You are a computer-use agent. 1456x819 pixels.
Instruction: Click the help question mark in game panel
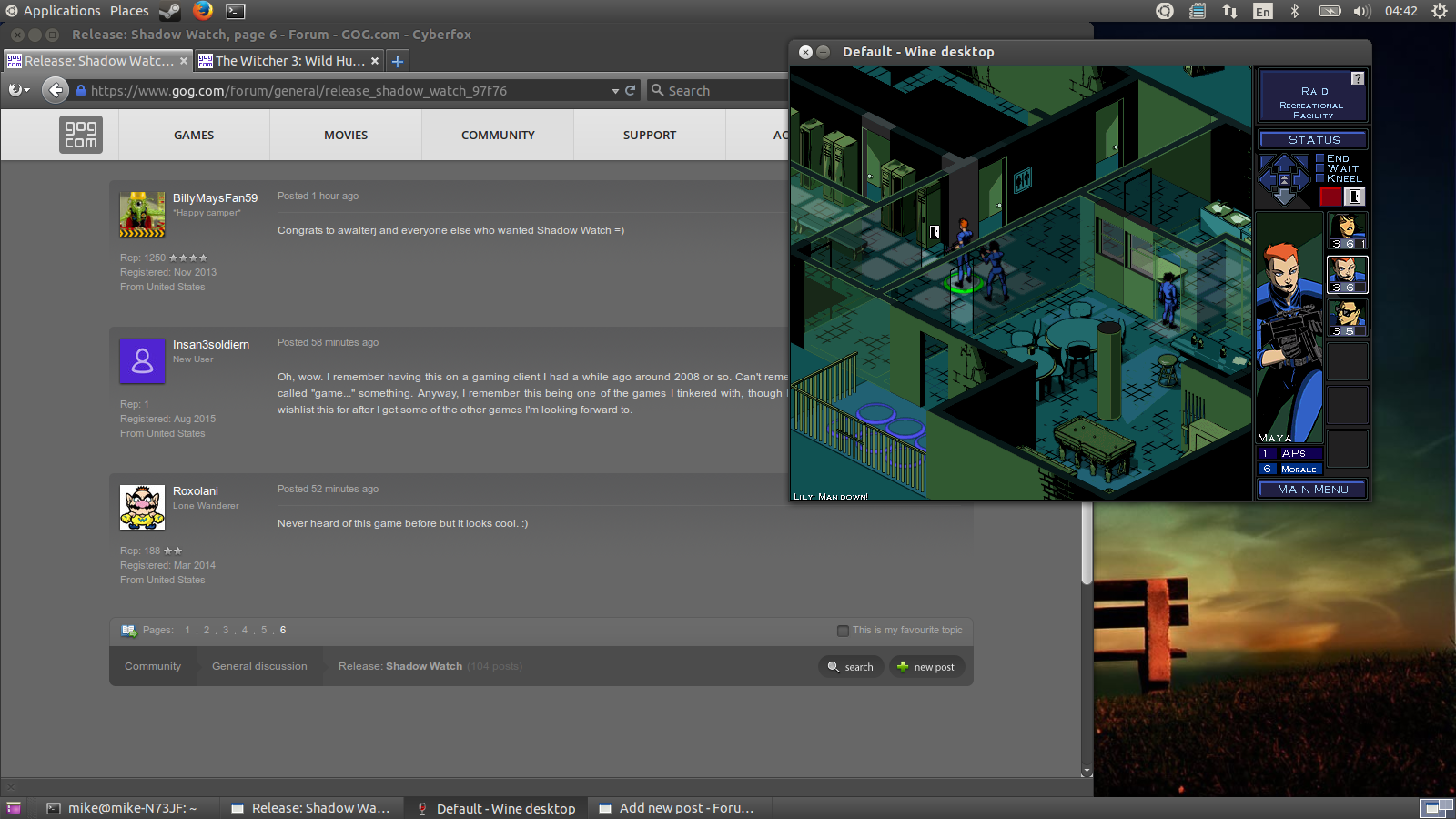1357,78
